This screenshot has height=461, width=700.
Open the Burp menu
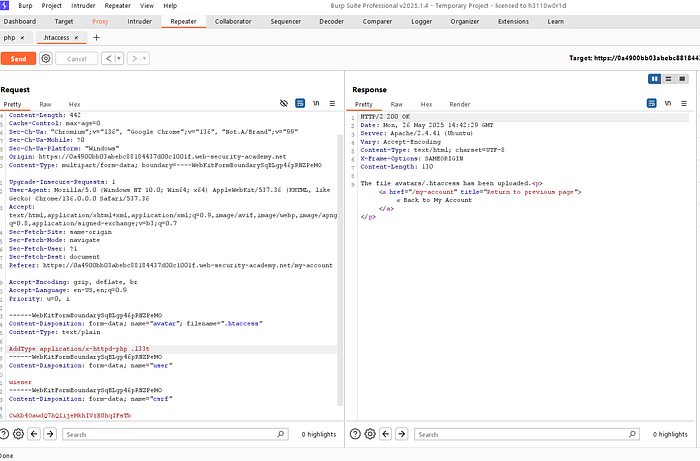[25, 6]
